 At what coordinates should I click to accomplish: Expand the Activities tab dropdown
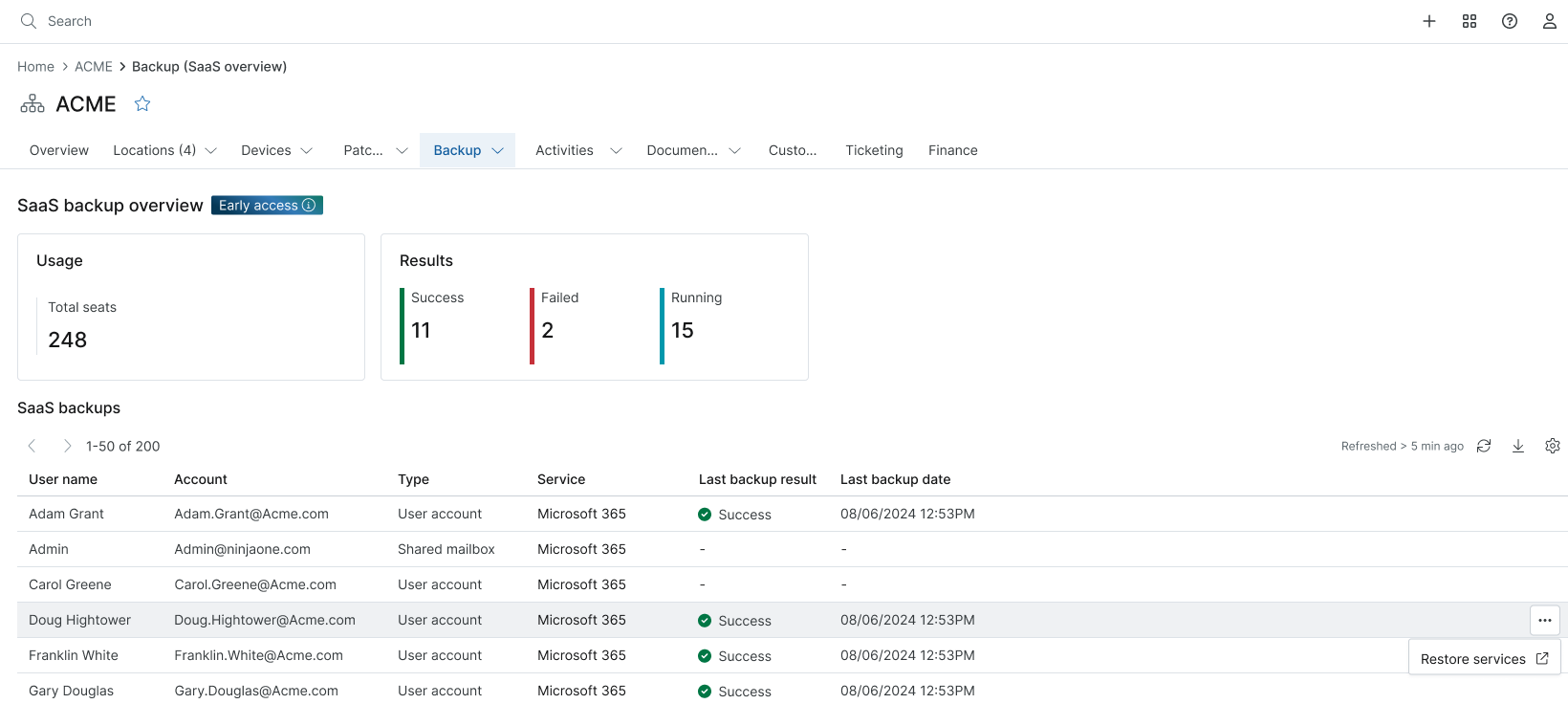[x=616, y=151]
